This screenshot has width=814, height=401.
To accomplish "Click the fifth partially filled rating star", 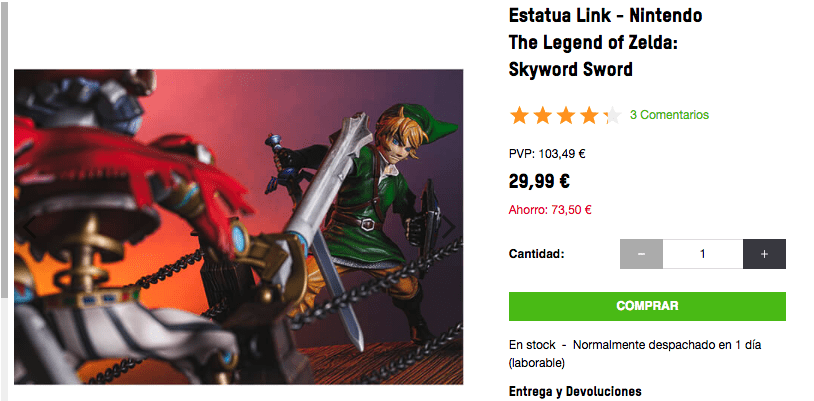I will coord(612,115).
